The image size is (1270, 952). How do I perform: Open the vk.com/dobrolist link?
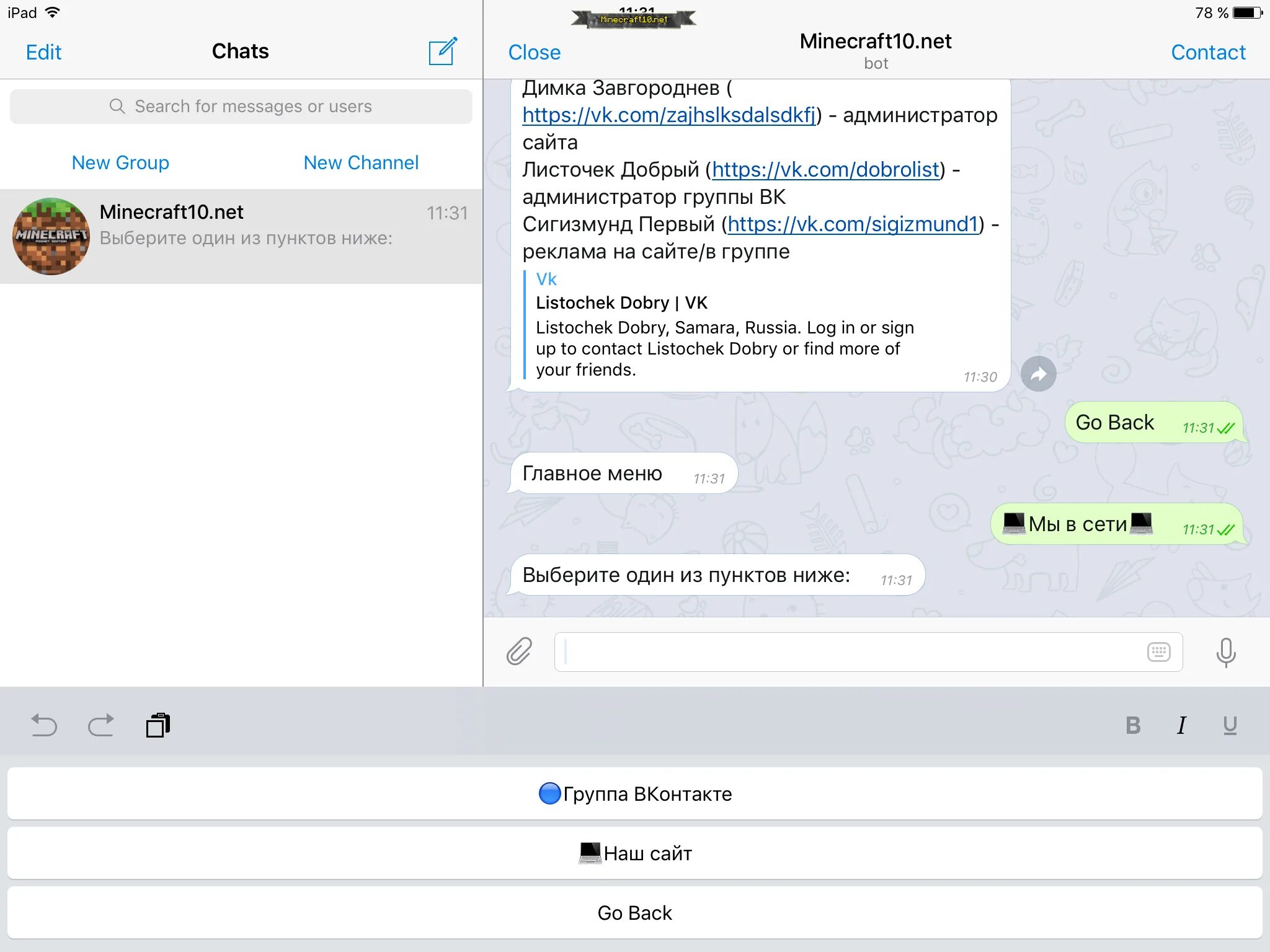(825, 170)
